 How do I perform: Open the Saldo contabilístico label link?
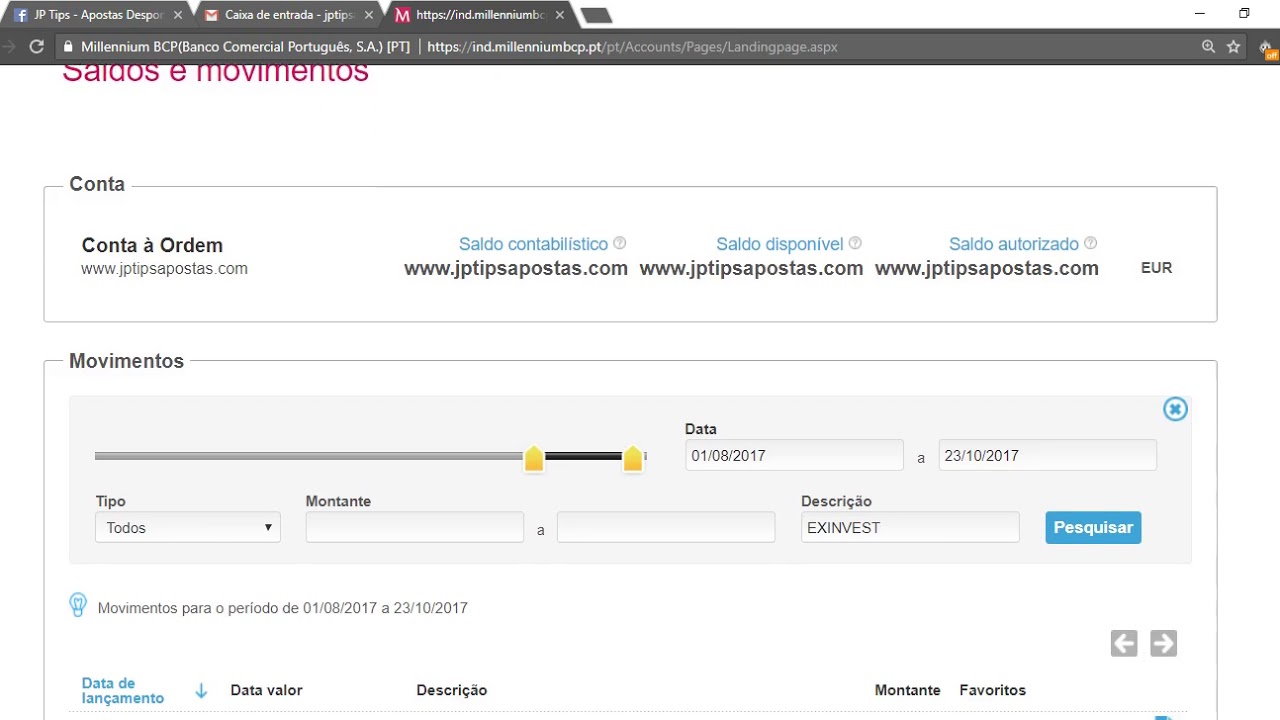tap(533, 244)
